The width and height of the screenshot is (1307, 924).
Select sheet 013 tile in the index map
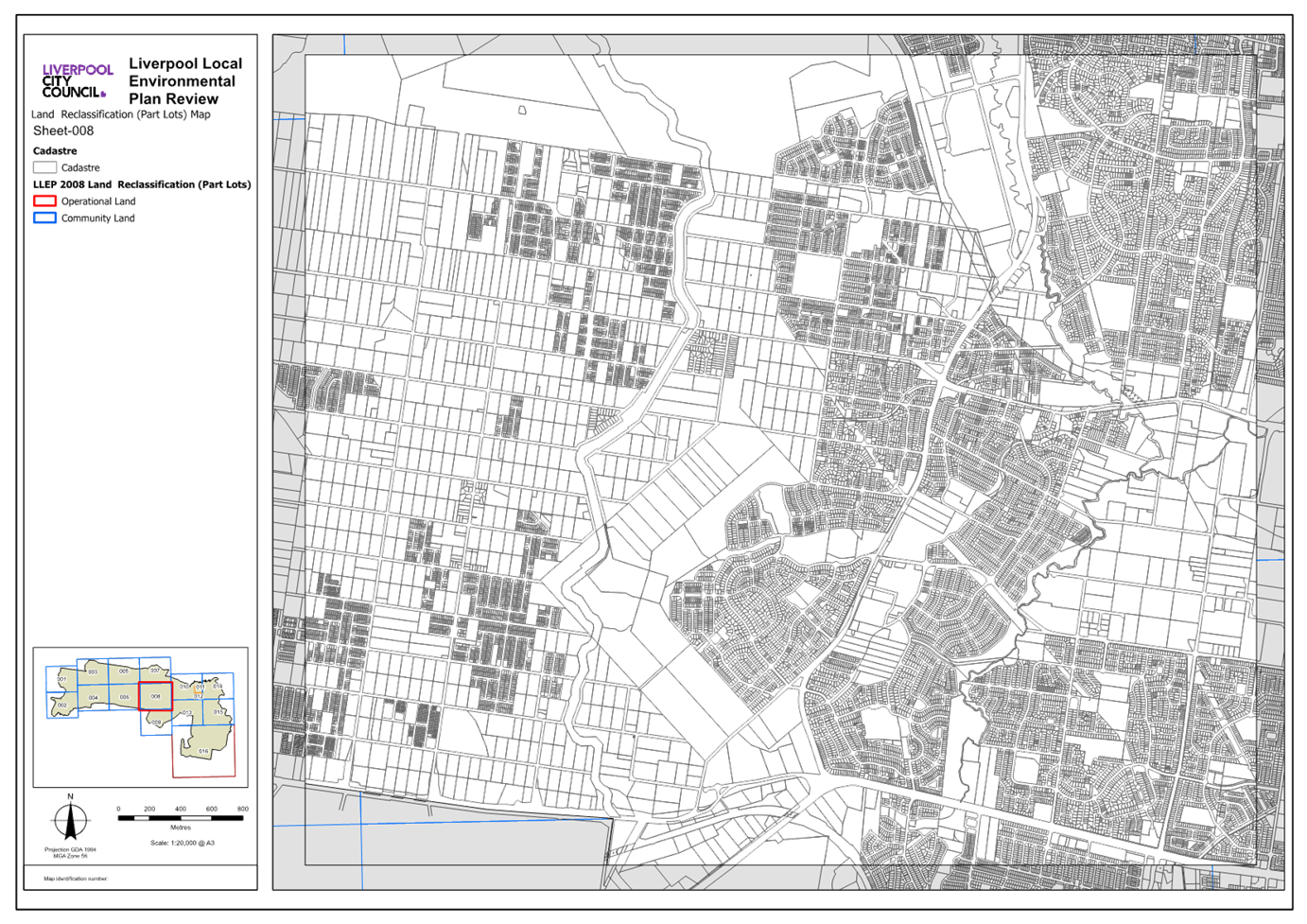coord(187,712)
